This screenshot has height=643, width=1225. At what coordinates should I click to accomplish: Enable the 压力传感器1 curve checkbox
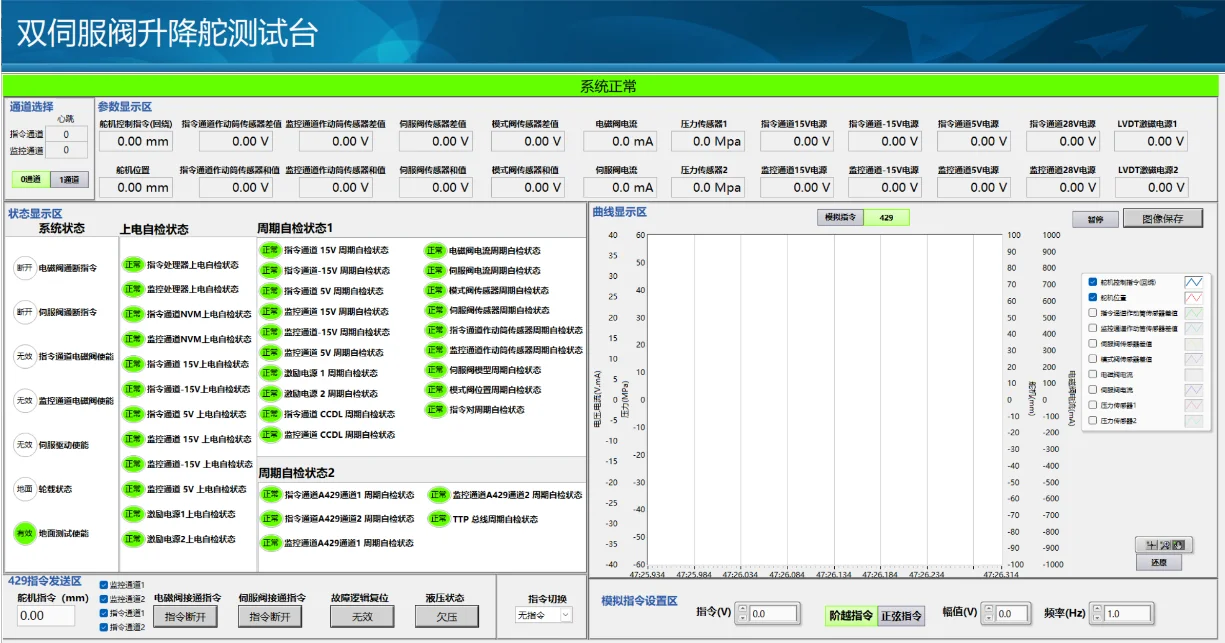1093,405
